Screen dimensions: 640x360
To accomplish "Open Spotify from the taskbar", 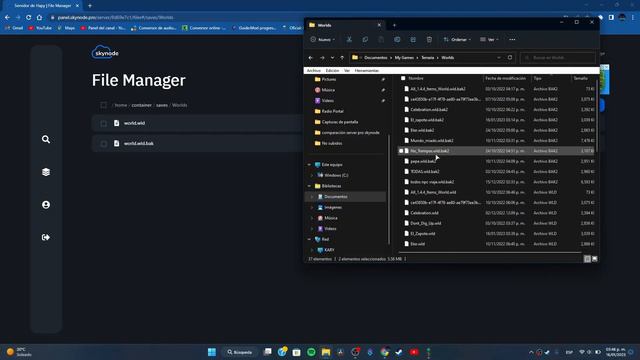I will click(311, 352).
